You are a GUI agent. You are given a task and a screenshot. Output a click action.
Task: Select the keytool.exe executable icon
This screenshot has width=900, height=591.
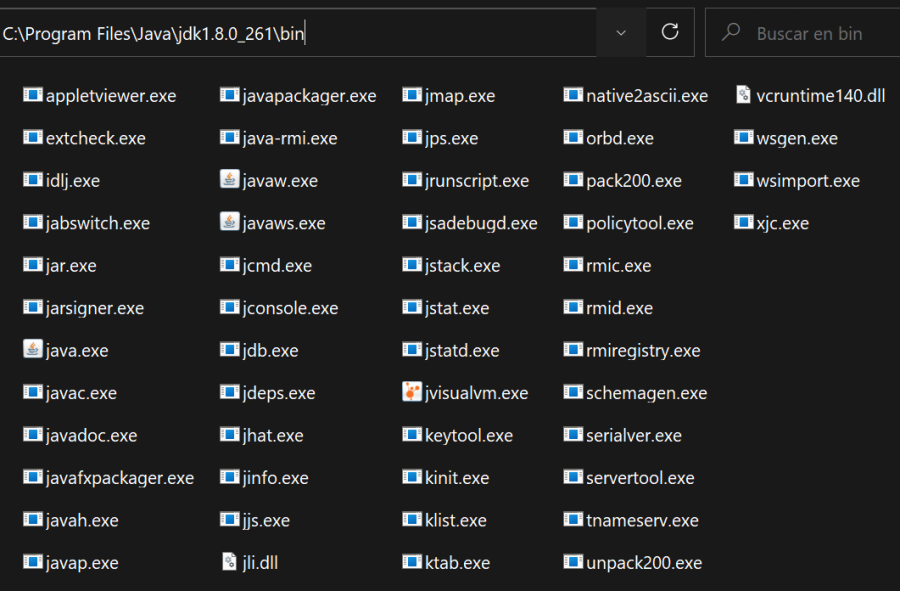point(411,435)
